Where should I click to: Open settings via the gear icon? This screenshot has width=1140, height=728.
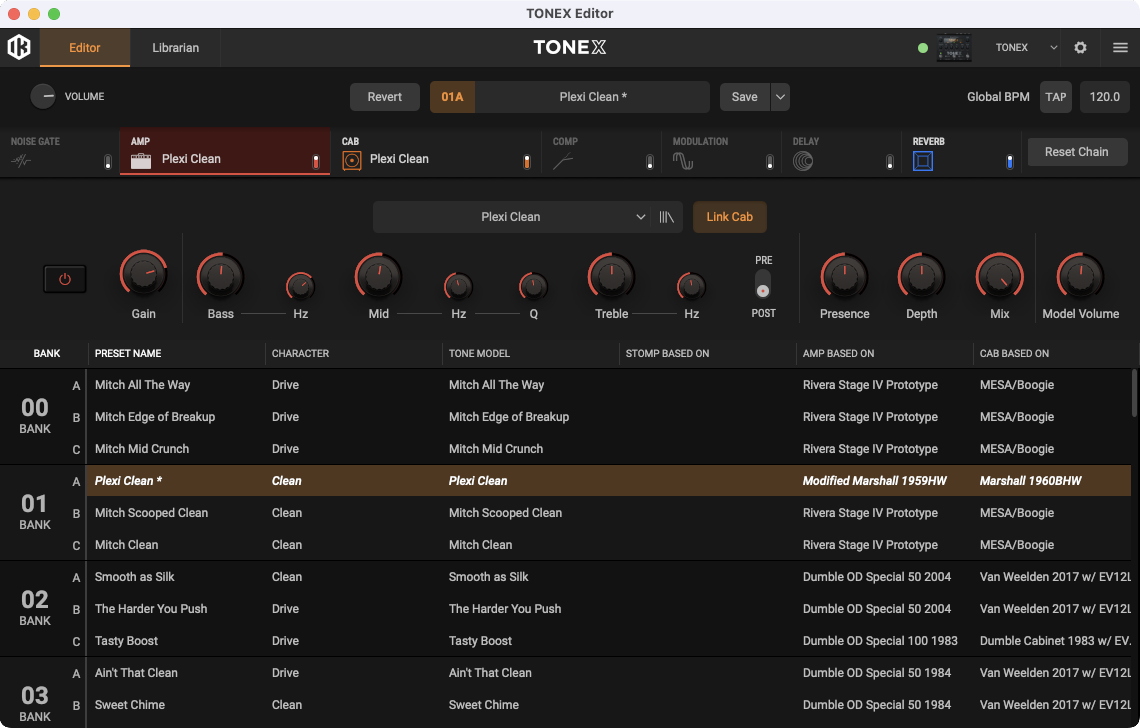1080,47
